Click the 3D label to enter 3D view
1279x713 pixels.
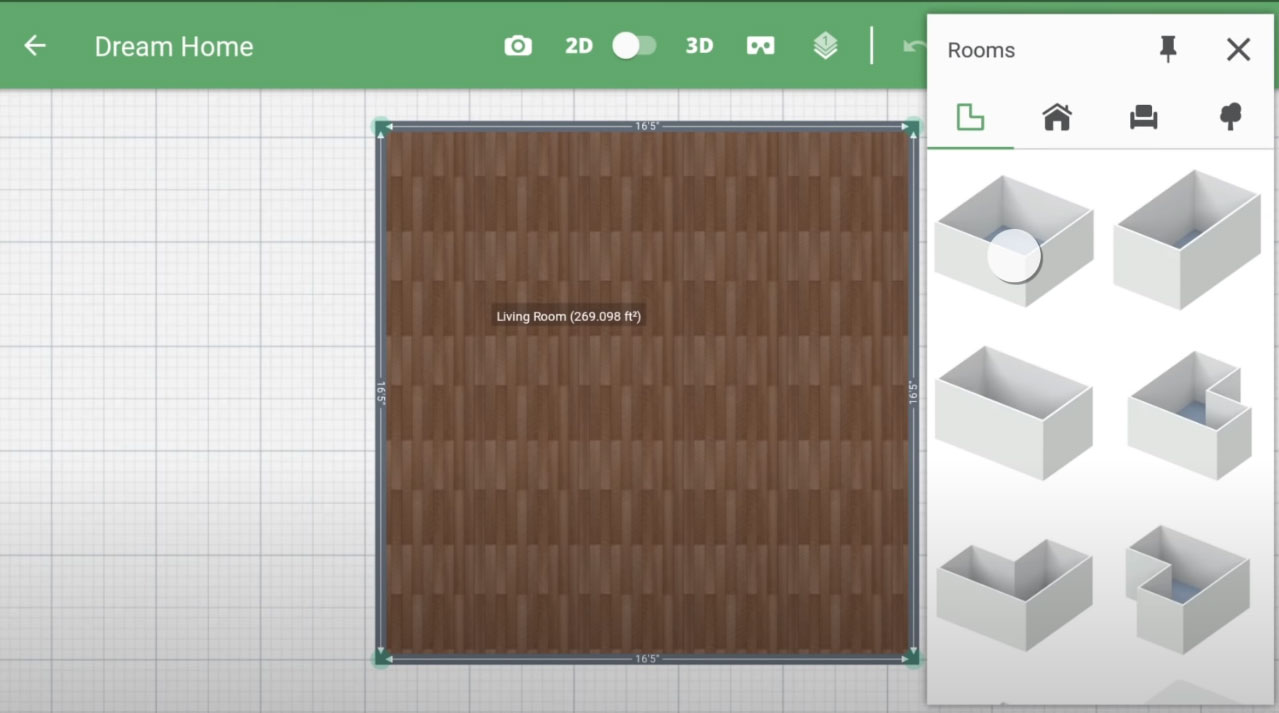(x=699, y=45)
